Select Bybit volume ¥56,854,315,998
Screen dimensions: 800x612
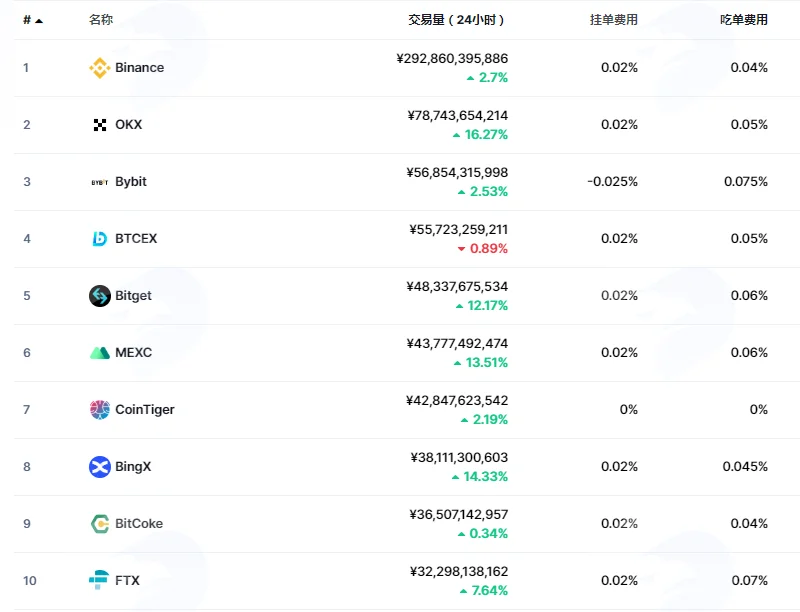[457, 173]
